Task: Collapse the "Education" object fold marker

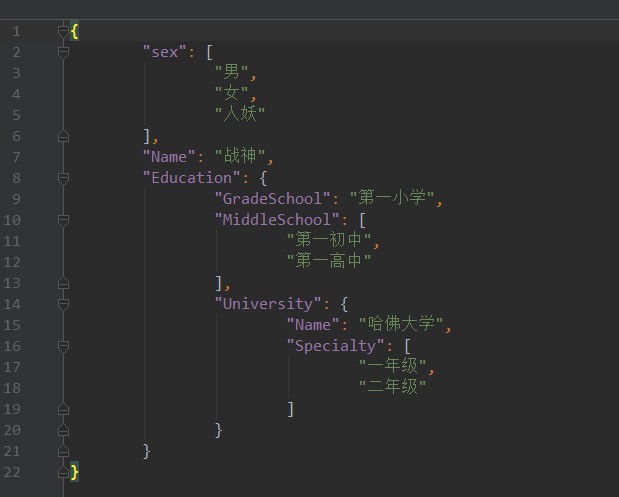Action: 64,178
